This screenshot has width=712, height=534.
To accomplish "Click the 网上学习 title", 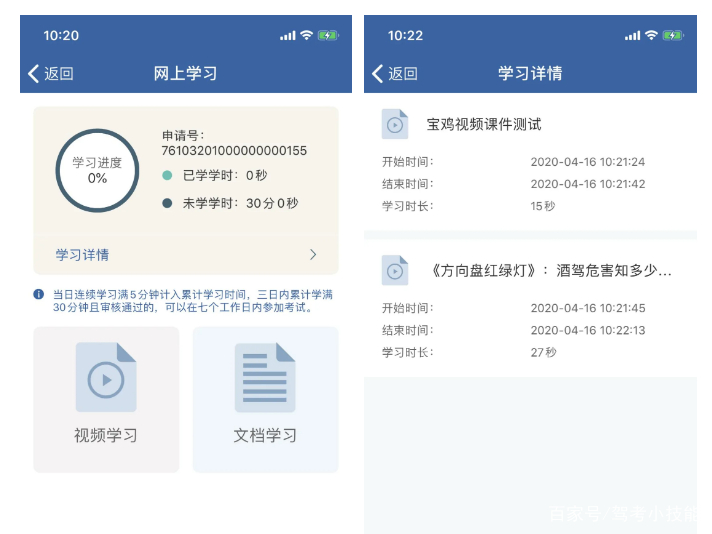I will coord(185,74).
